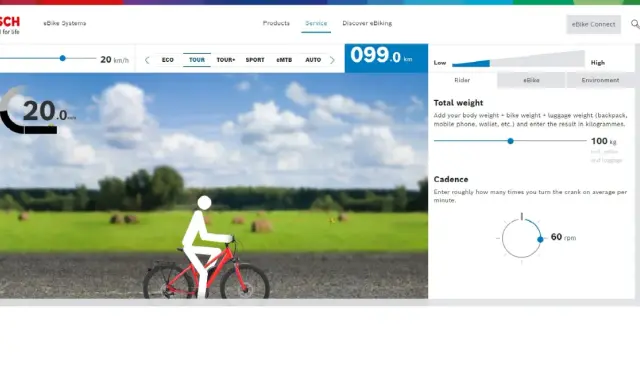Click the Total weight slider handle
Screen dimensions: 640x384
(510, 141)
